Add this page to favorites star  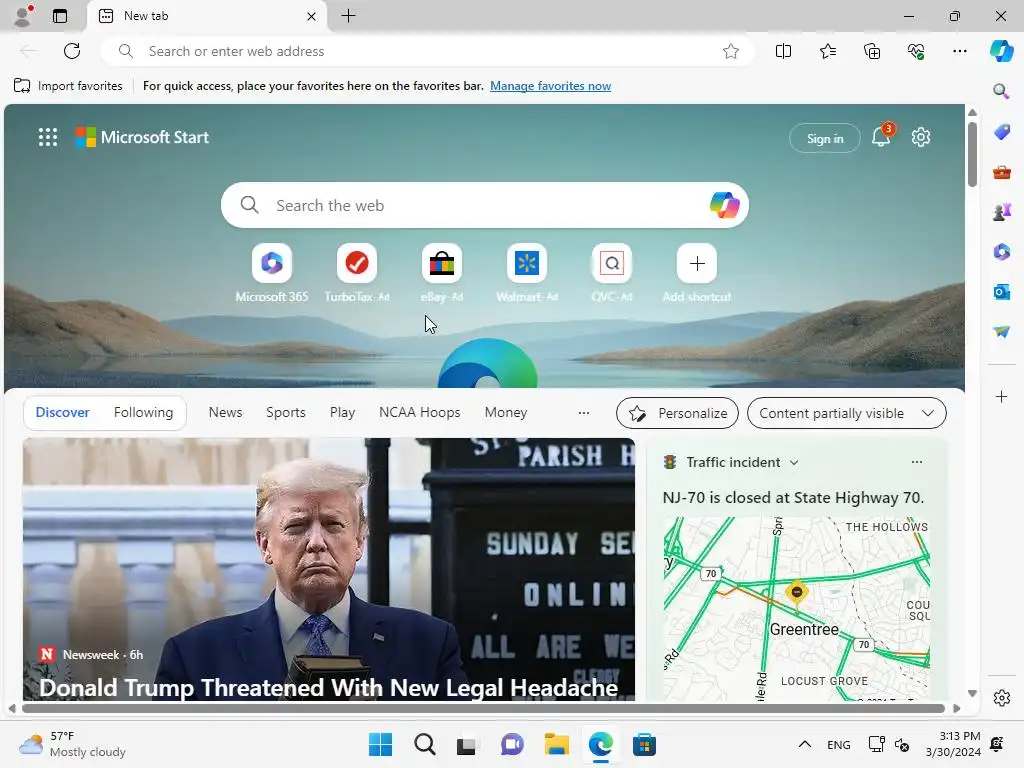click(731, 51)
